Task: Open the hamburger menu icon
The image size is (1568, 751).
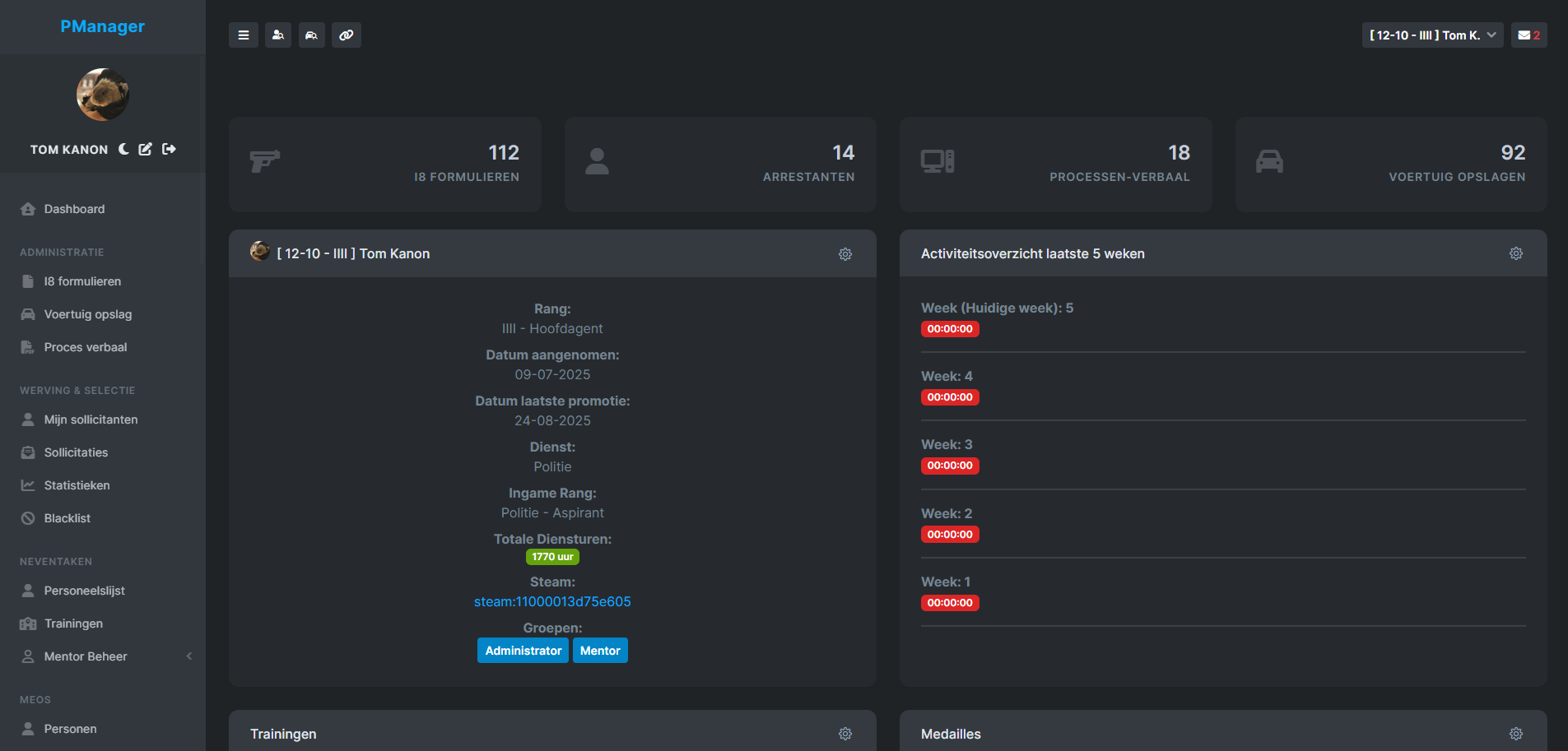Action: (244, 35)
